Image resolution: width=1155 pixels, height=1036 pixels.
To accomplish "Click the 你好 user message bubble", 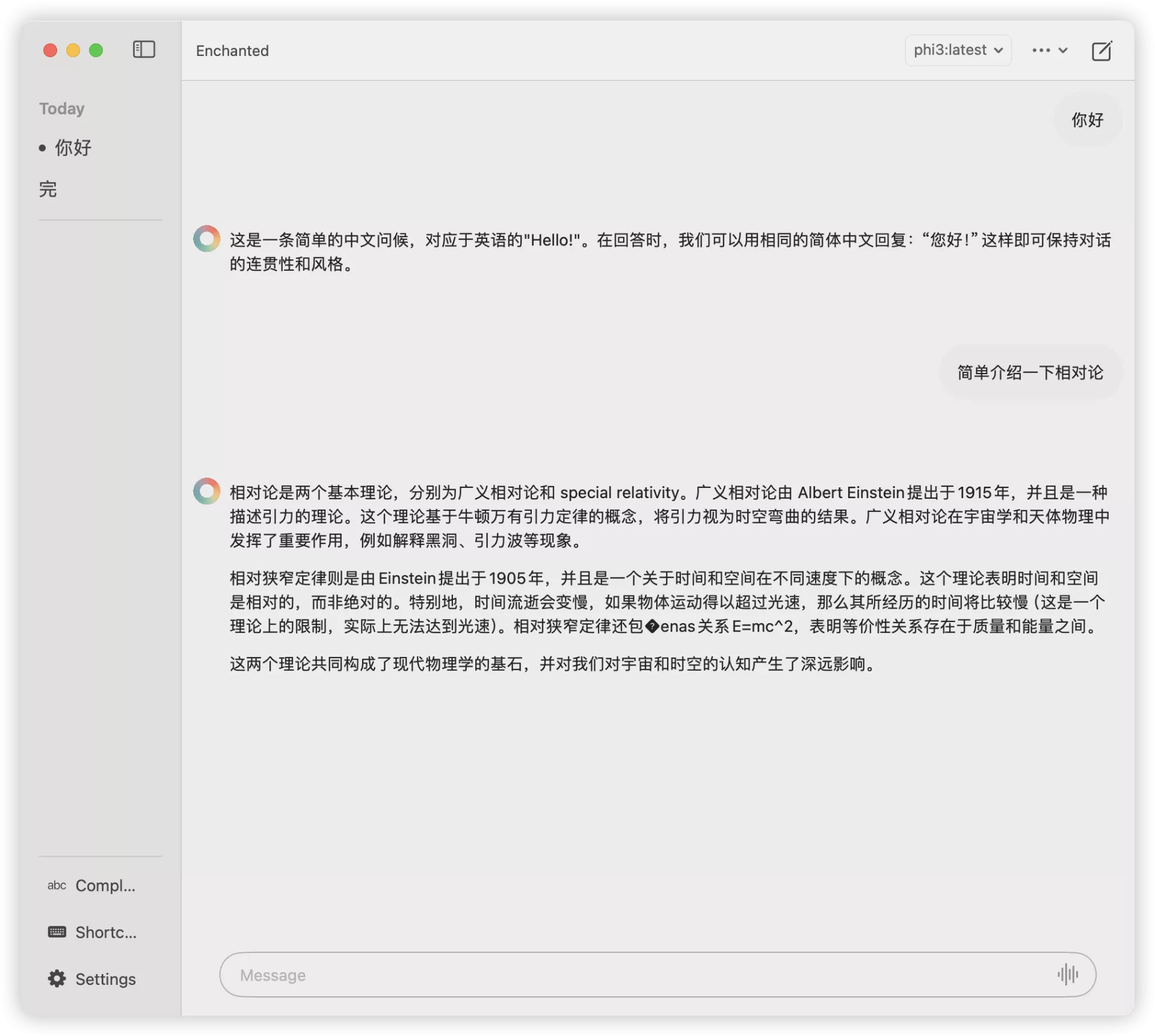I will 1088,120.
